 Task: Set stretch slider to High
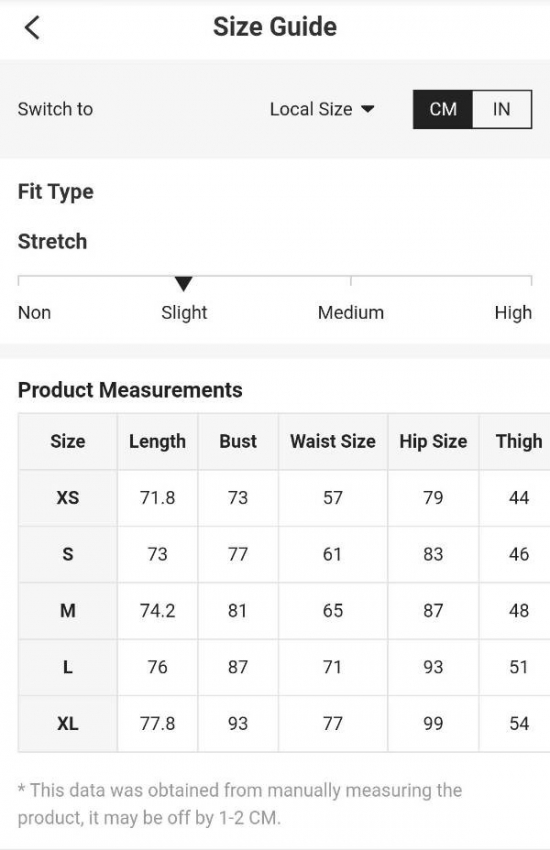coord(513,312)
